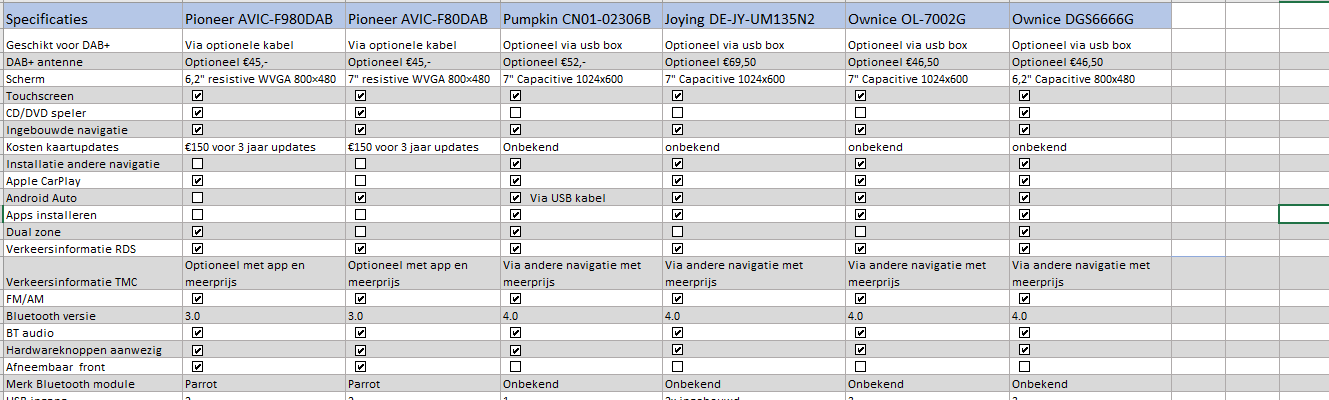Toggle Apps installeren checkbox for Pioneer AVIC-F80DAB
Viewport: 1329px width, 400px height.
(x=360, y=215)
